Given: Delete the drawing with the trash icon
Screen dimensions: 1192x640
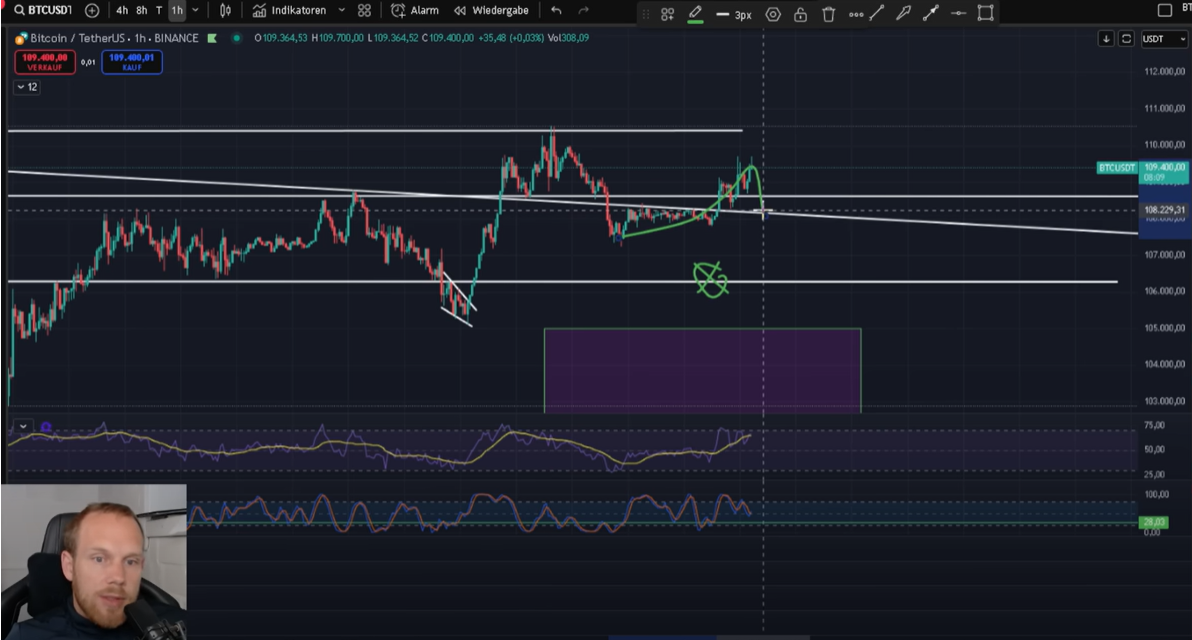Looking at the screenshot, I should click(x=829, y=14).
